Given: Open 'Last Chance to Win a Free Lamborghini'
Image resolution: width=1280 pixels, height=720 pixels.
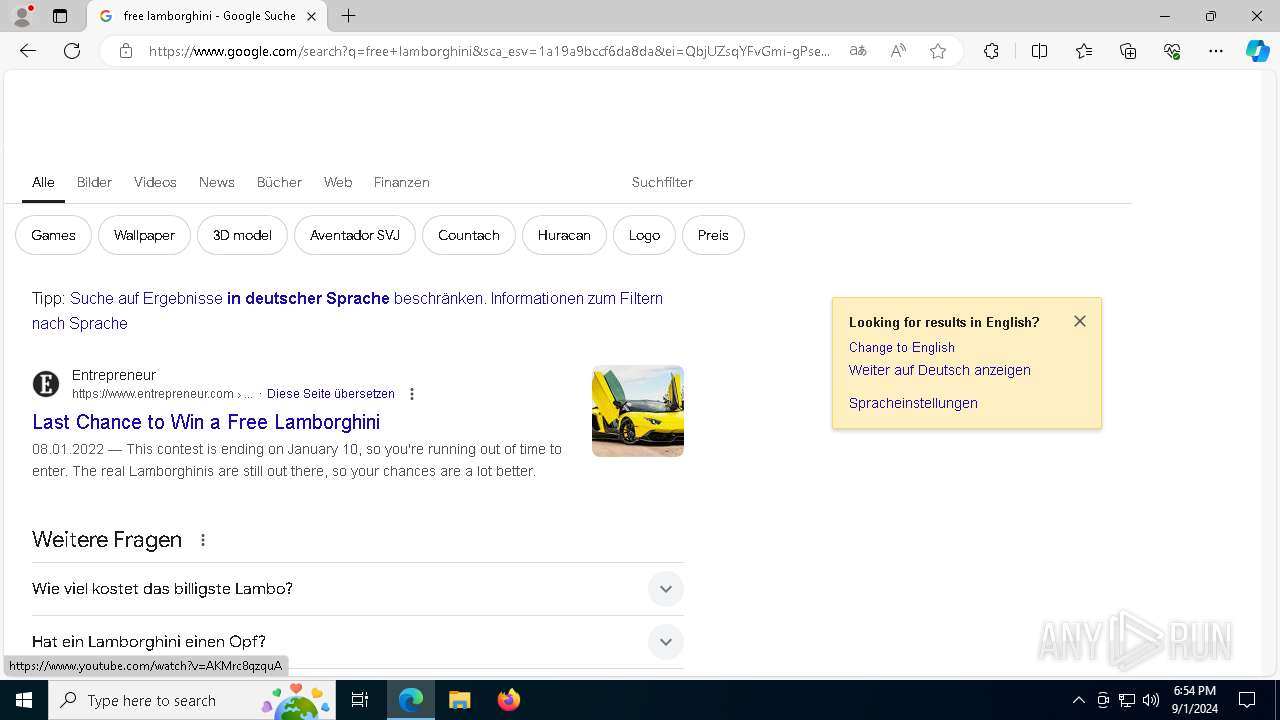Looking at the screenshot, I should (206, 422).
